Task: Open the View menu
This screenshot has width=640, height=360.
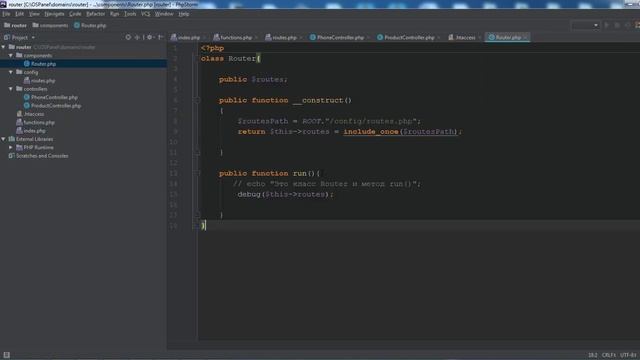Action: tap(34, 14)
